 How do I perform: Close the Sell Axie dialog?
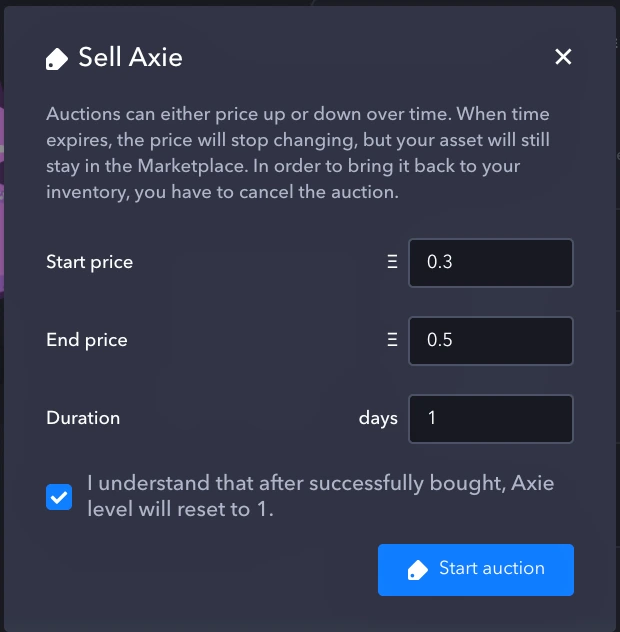coord(563,56)
